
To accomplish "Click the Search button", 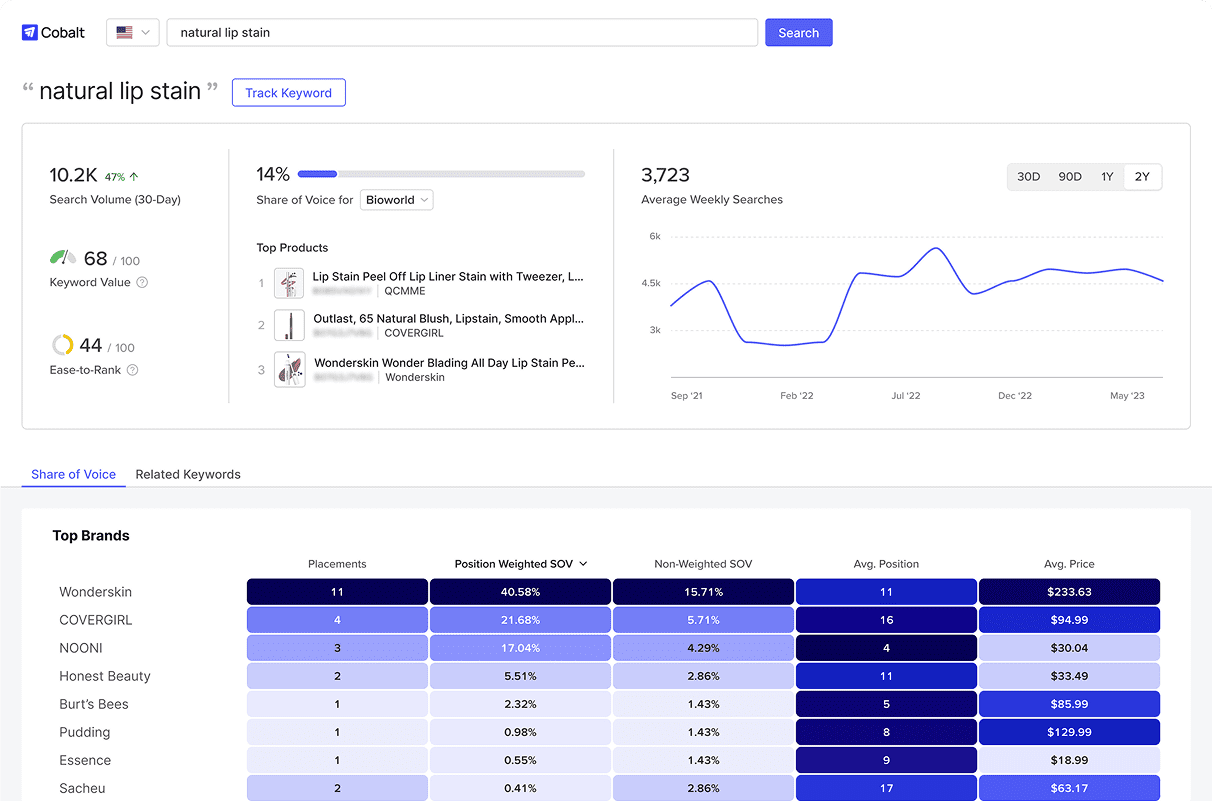I will (x=798, y=32).
